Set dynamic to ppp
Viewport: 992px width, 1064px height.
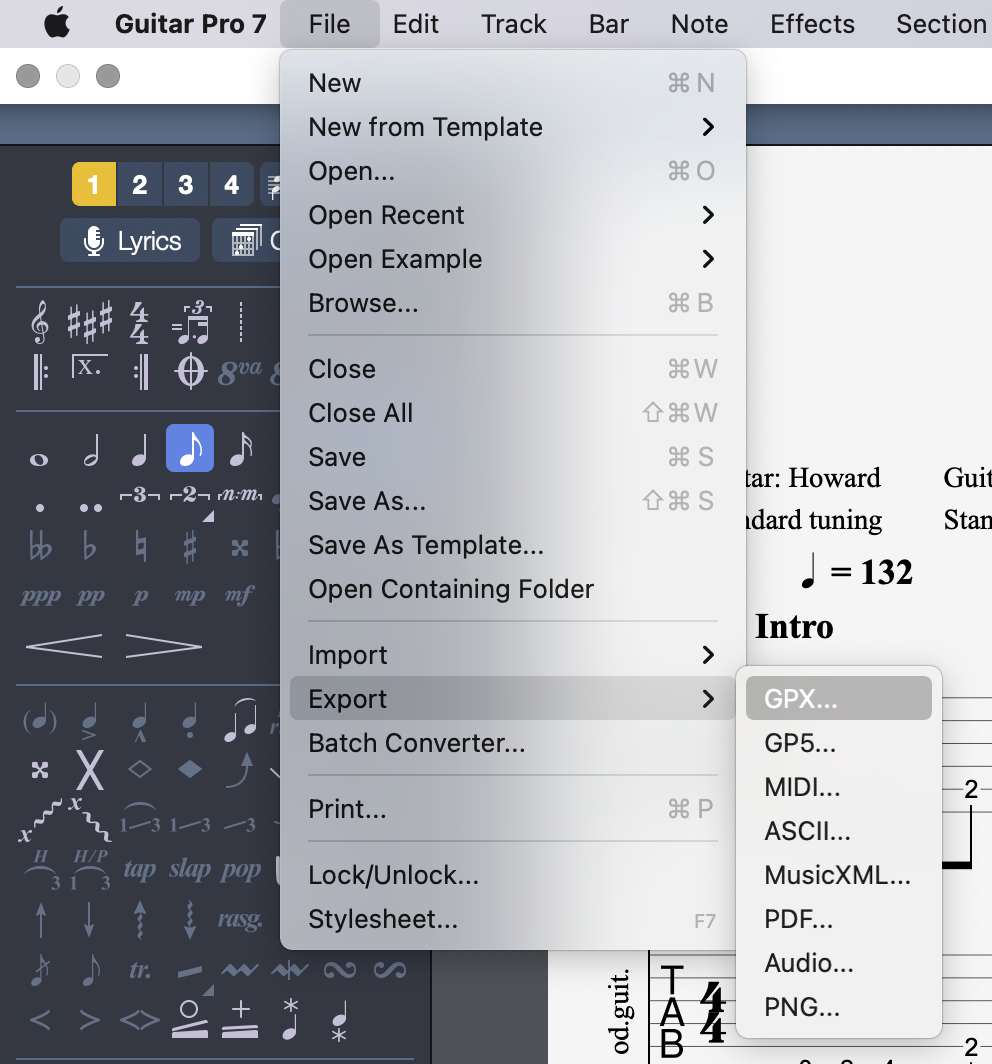(41, 596)
